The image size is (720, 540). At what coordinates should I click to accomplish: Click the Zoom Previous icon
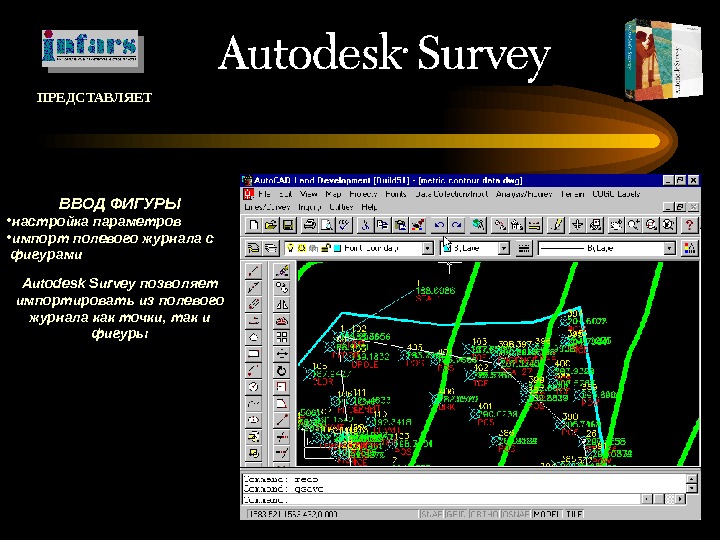click(668, 225)
